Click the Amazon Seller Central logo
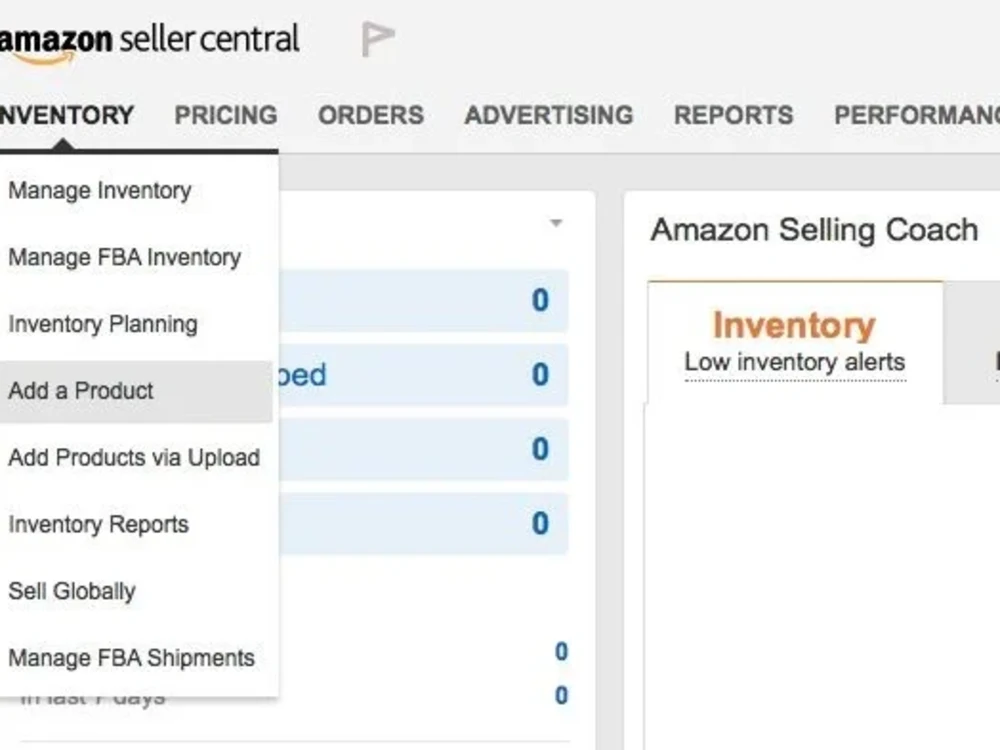The image size is (1000, 750). (149, 42)
